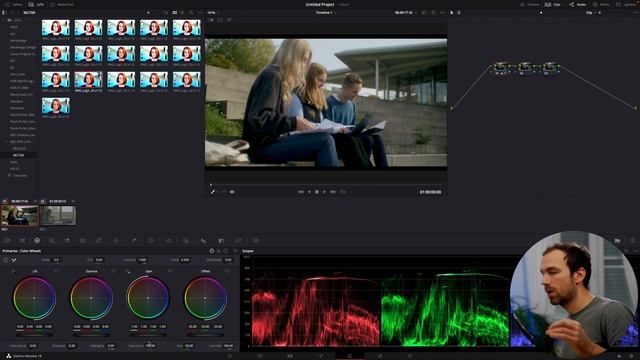Open LUT browser options ellipsis menu
Viewport: 640px width, 360px height.
[x=200, y=13]
